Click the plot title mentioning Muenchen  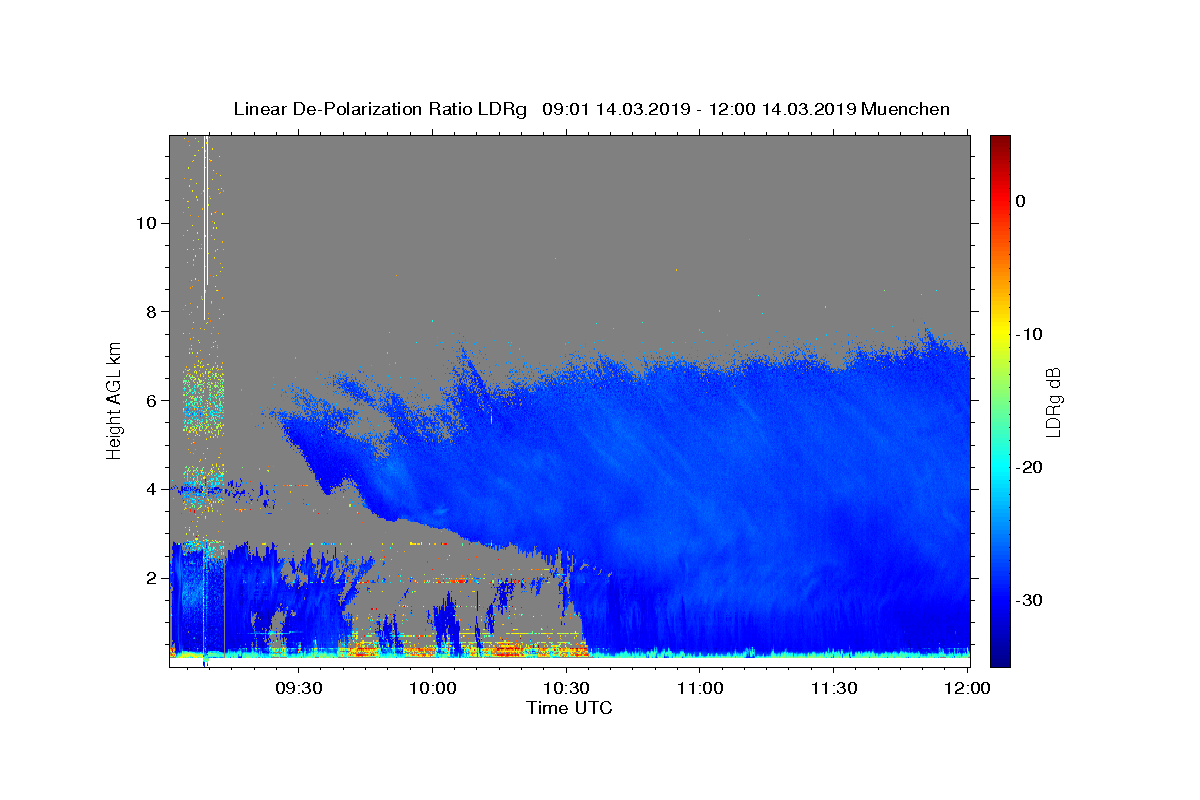[591, 109]
